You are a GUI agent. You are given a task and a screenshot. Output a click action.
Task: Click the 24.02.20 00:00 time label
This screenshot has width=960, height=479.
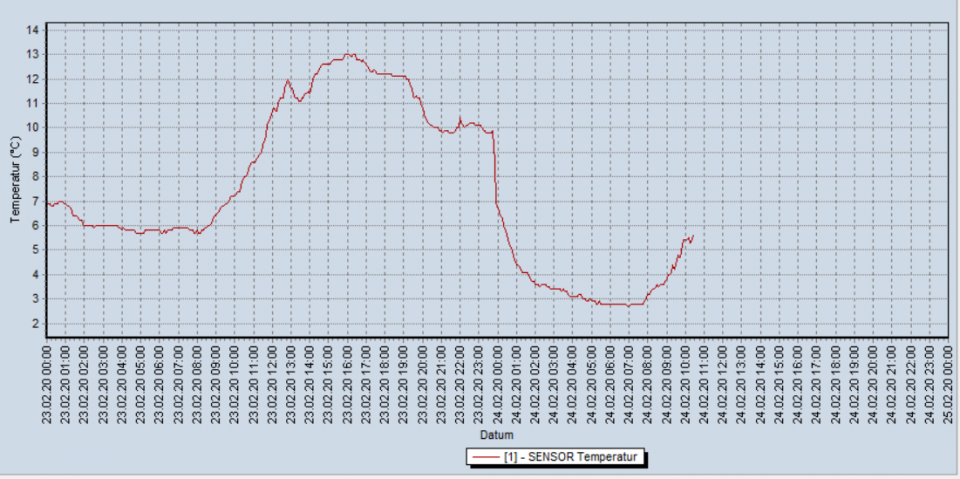pos(497,384)
